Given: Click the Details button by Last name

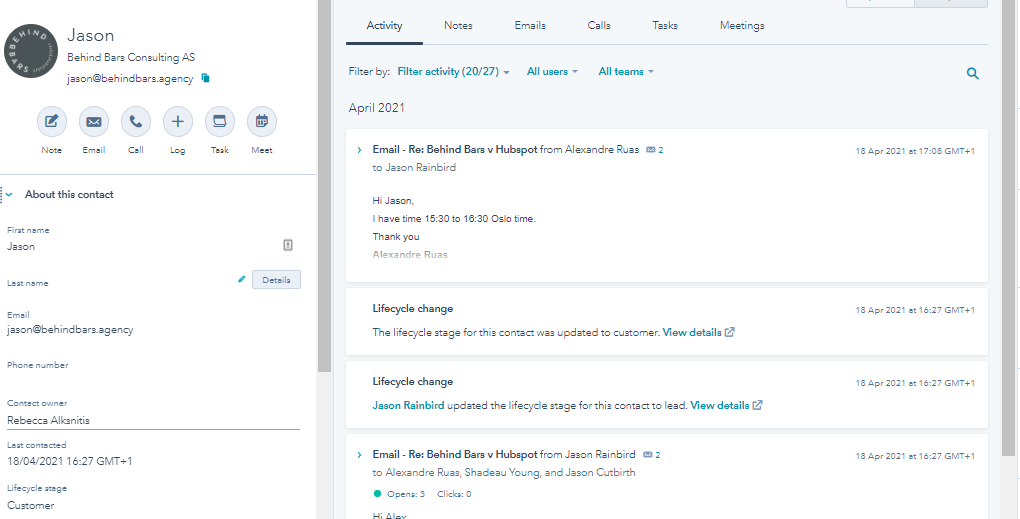Looking at the screenshot, I should click(x=276, y=280).
